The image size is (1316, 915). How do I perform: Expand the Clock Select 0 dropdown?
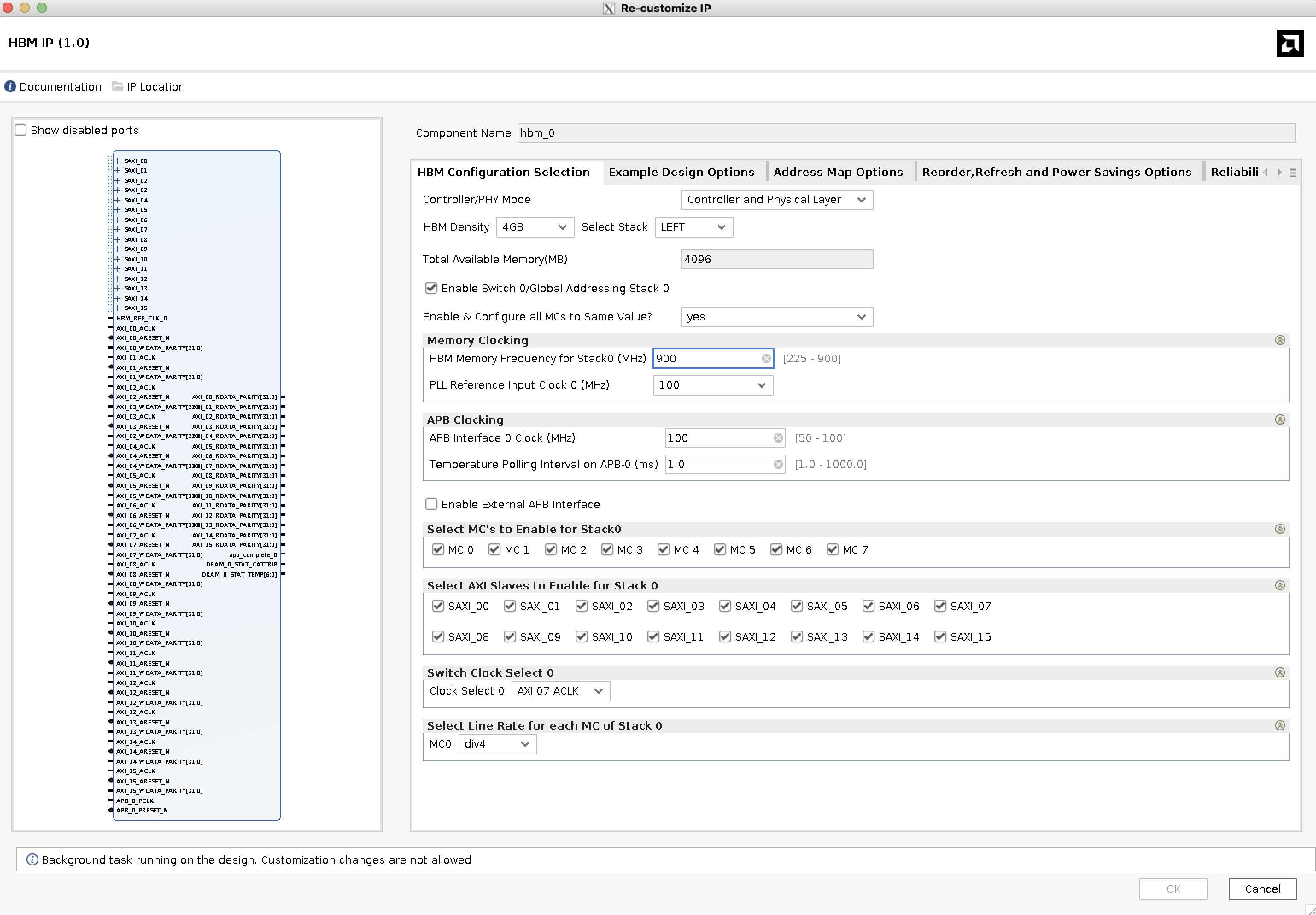(560, 691)
